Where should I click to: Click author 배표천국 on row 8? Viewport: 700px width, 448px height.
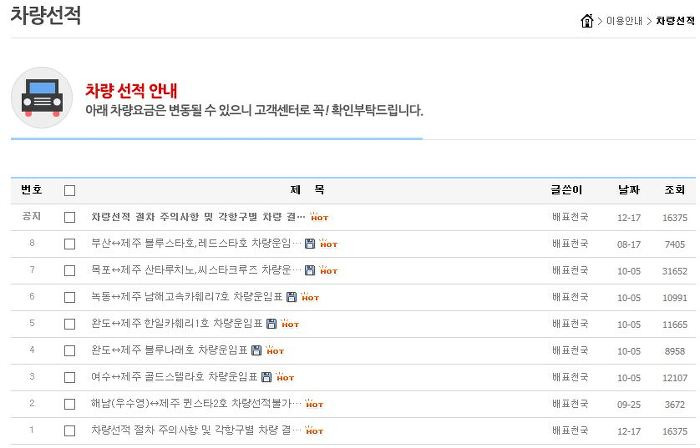570,244
